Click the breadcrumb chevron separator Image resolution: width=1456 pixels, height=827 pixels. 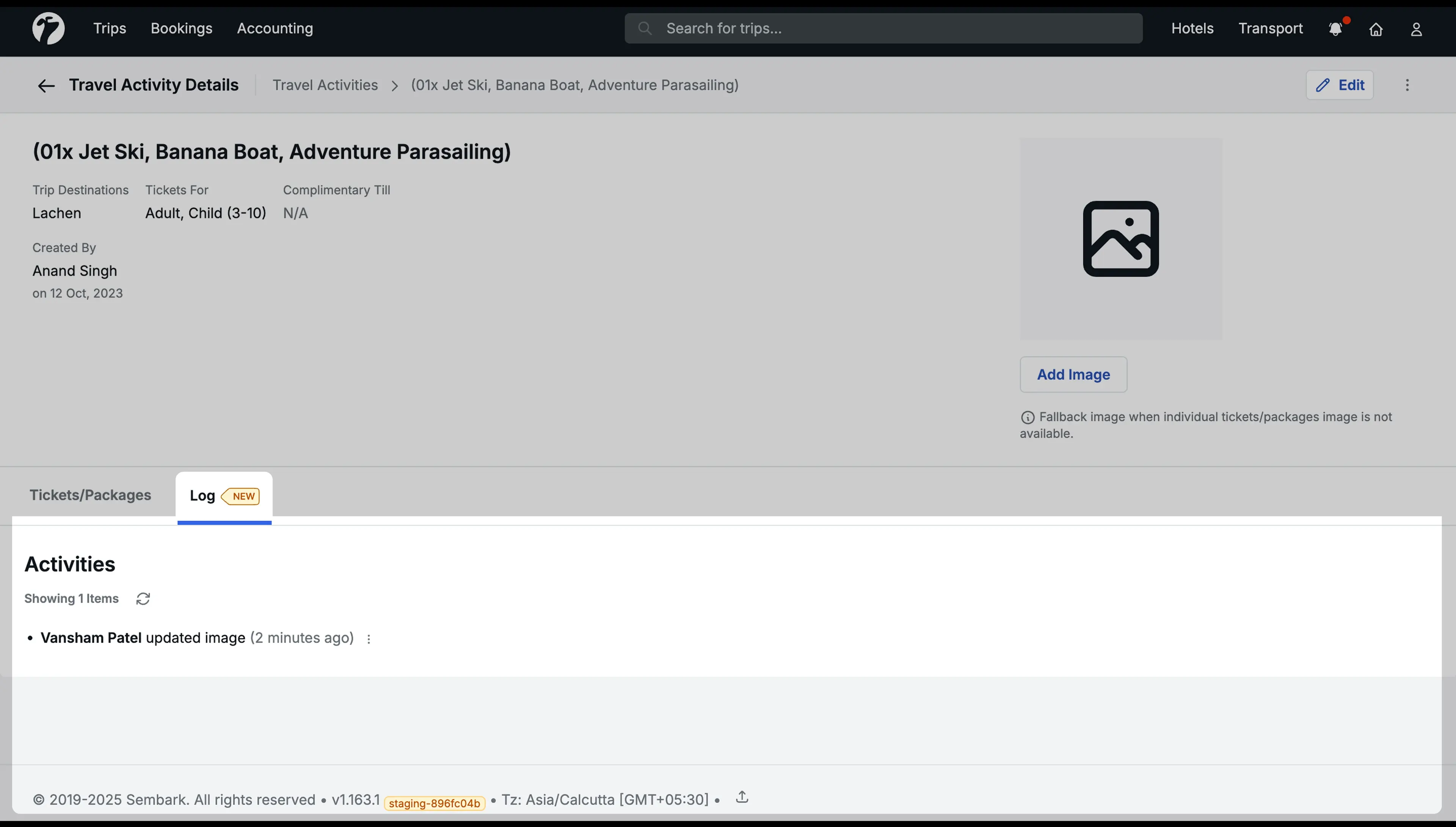(394, 86)
